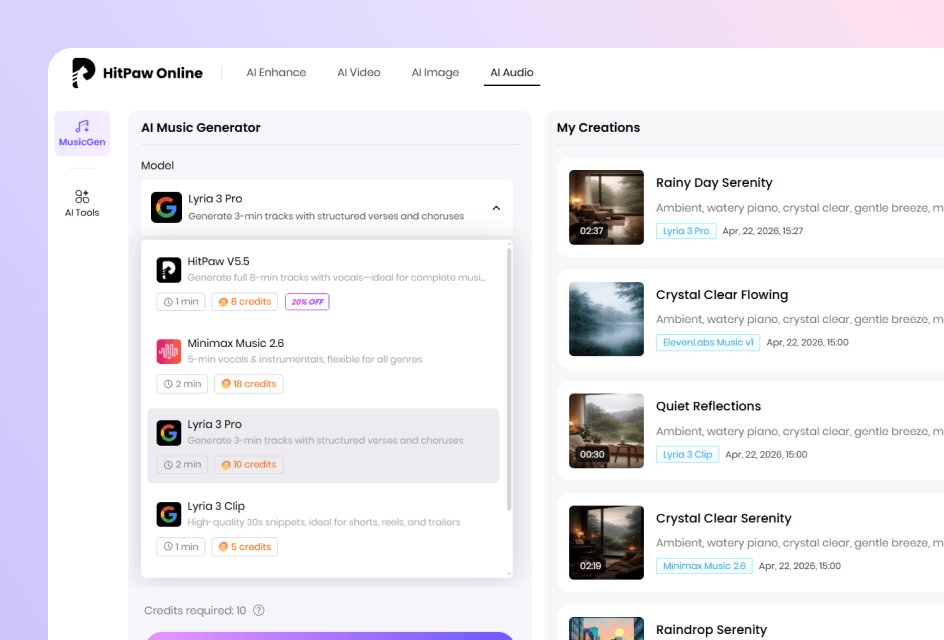Select the Lyria 3 Clip model option

323,527
